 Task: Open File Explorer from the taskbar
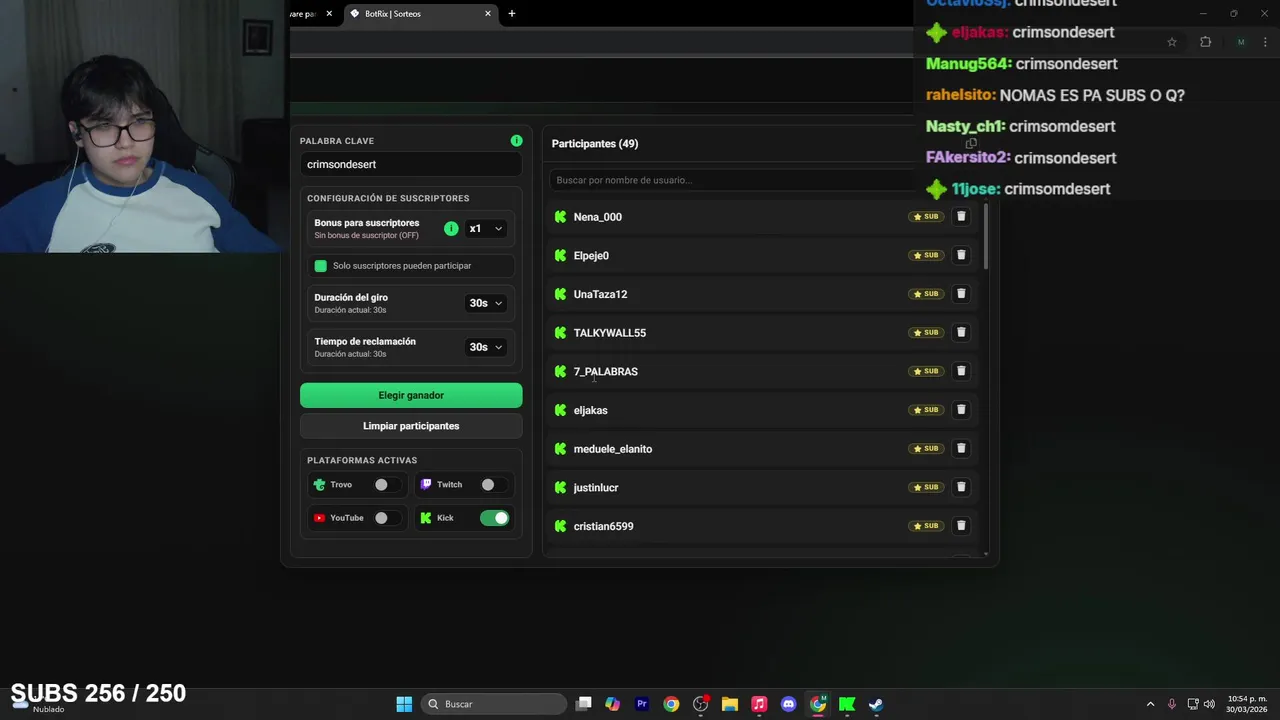[730, 704]
